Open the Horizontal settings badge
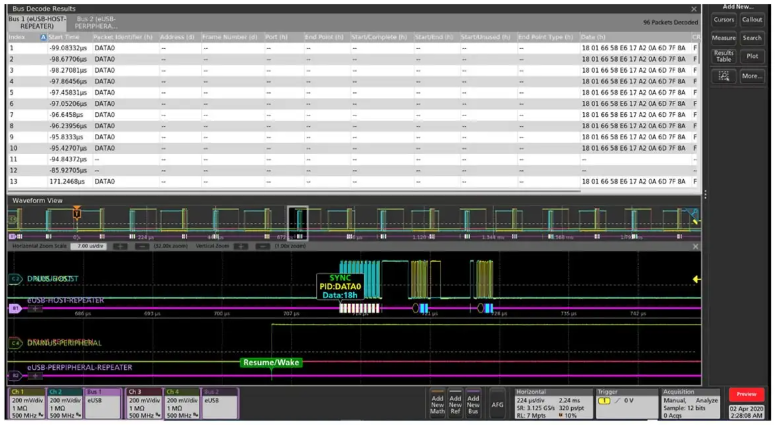Viewport: 775px width, 425px height. (x=554, y=403)
